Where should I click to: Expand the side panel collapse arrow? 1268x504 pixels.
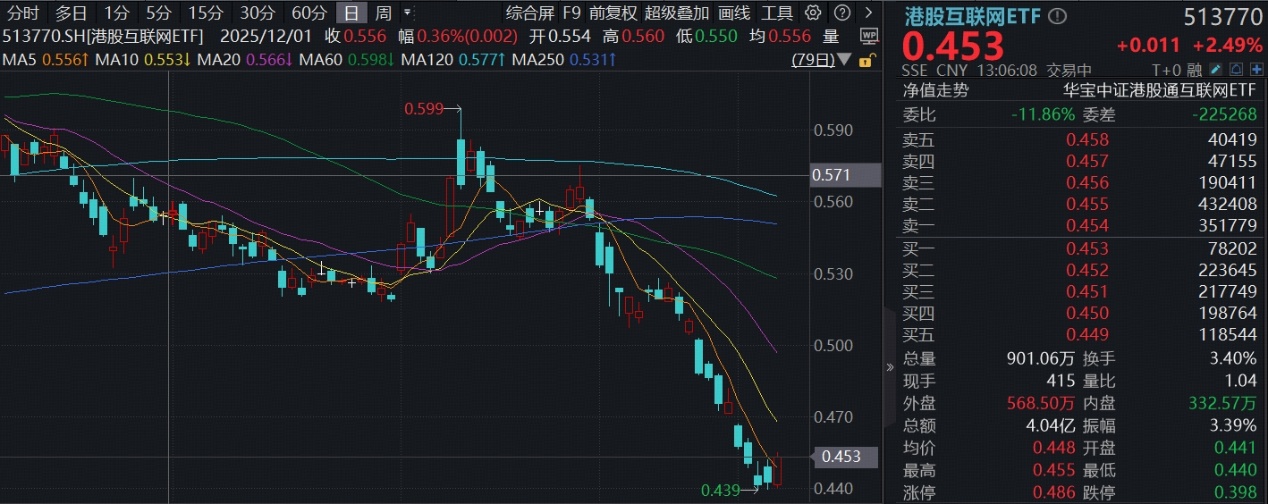(890, 367)
